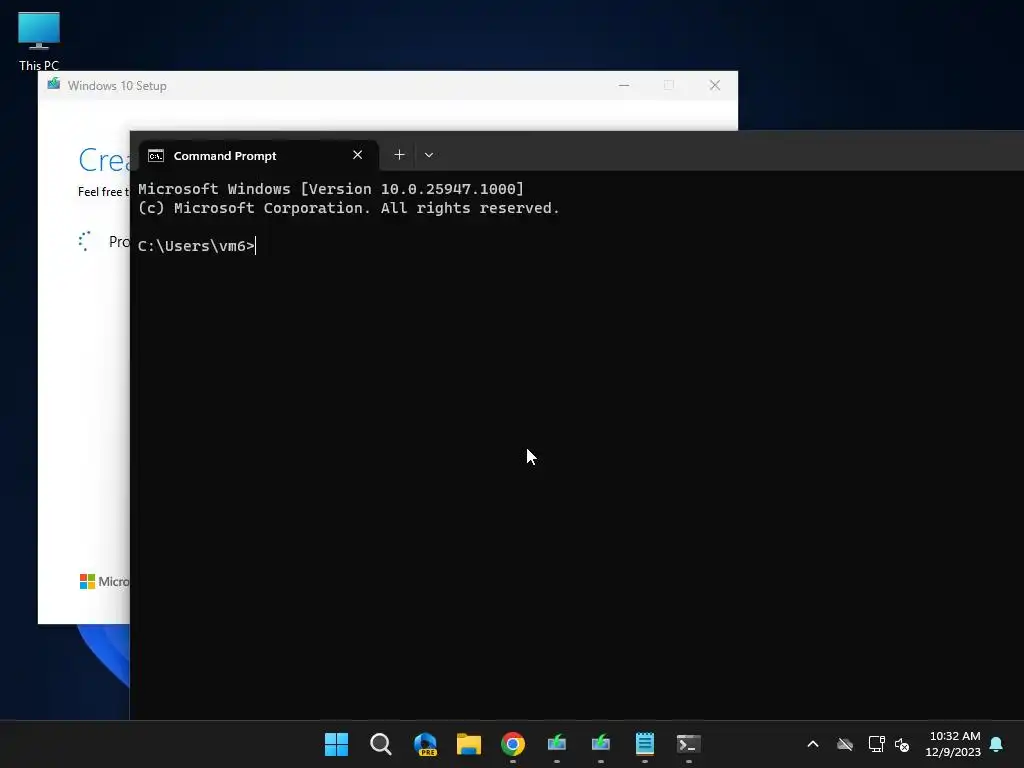Image resolution: width=1024 pixels, height=768 pixels.
Task: Switch to Terminal on taskbar
Action: click(688, 744)
